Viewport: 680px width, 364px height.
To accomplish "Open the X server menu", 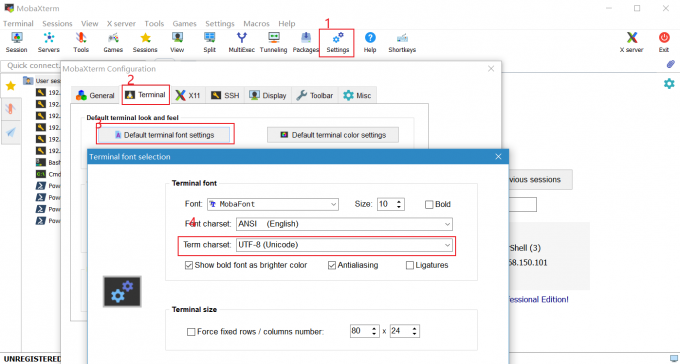I will tap(121, 23).
